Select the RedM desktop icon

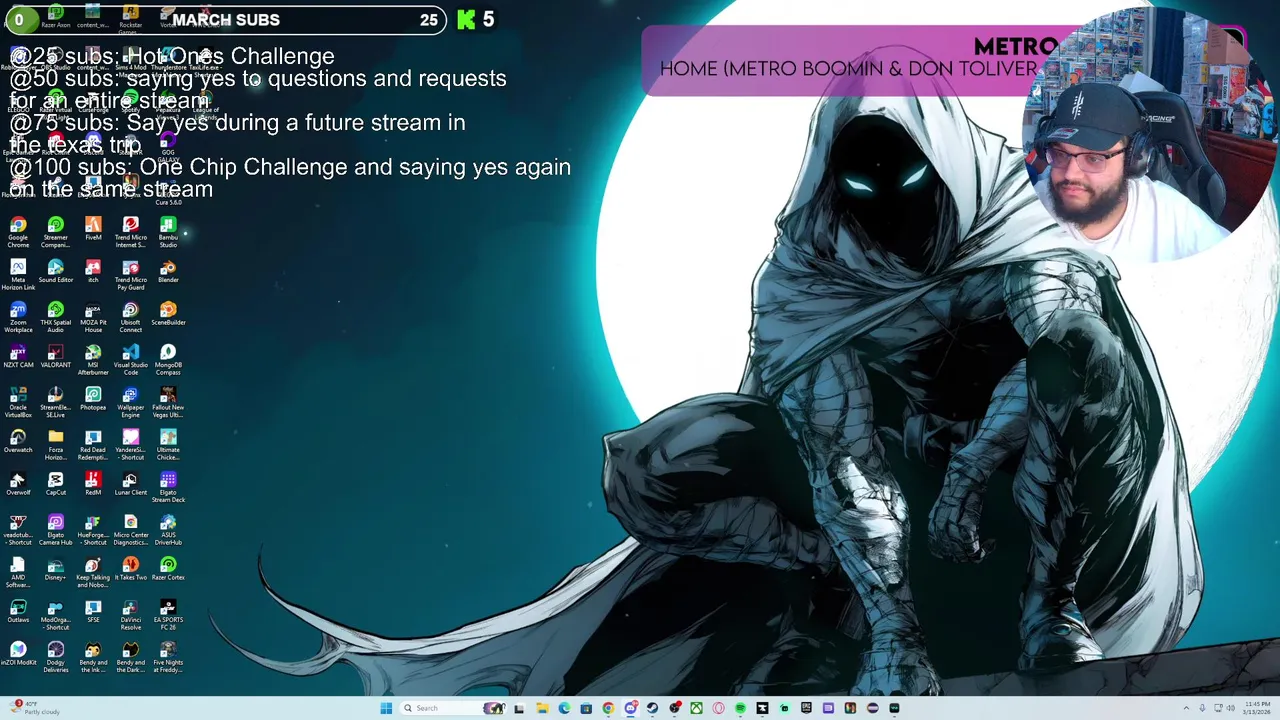click(x=93, y=484)
